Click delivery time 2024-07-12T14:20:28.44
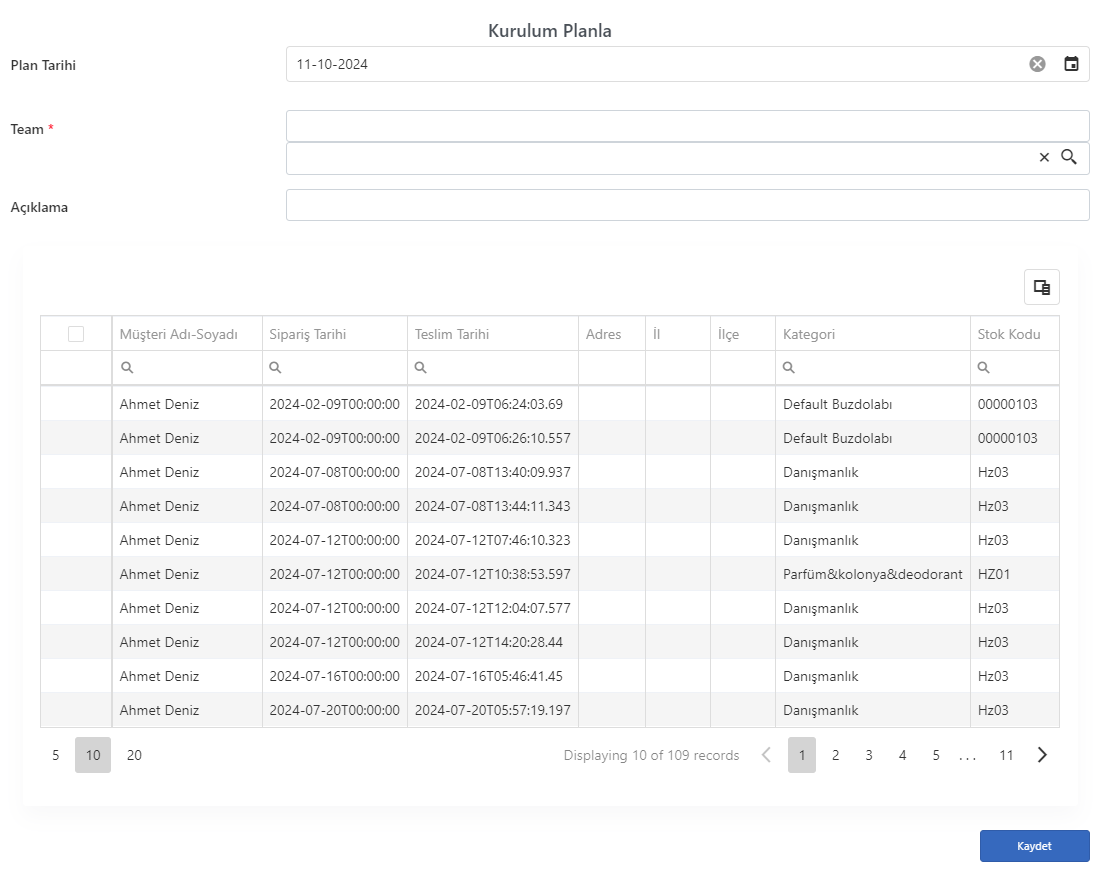 (493, 642)
